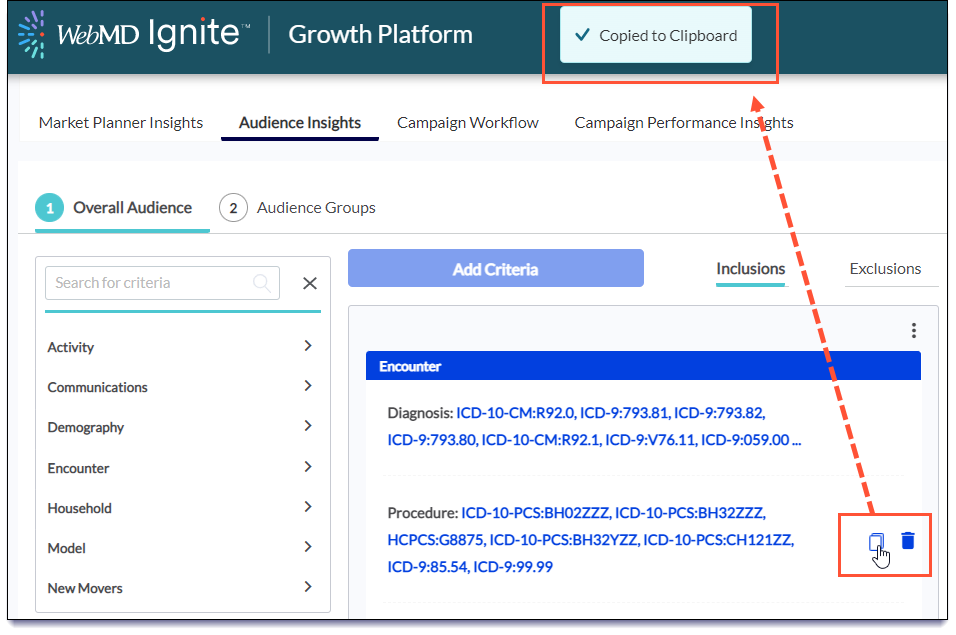
Task: Open the Market Planner Insights tab
Action: tap(121, 123)
